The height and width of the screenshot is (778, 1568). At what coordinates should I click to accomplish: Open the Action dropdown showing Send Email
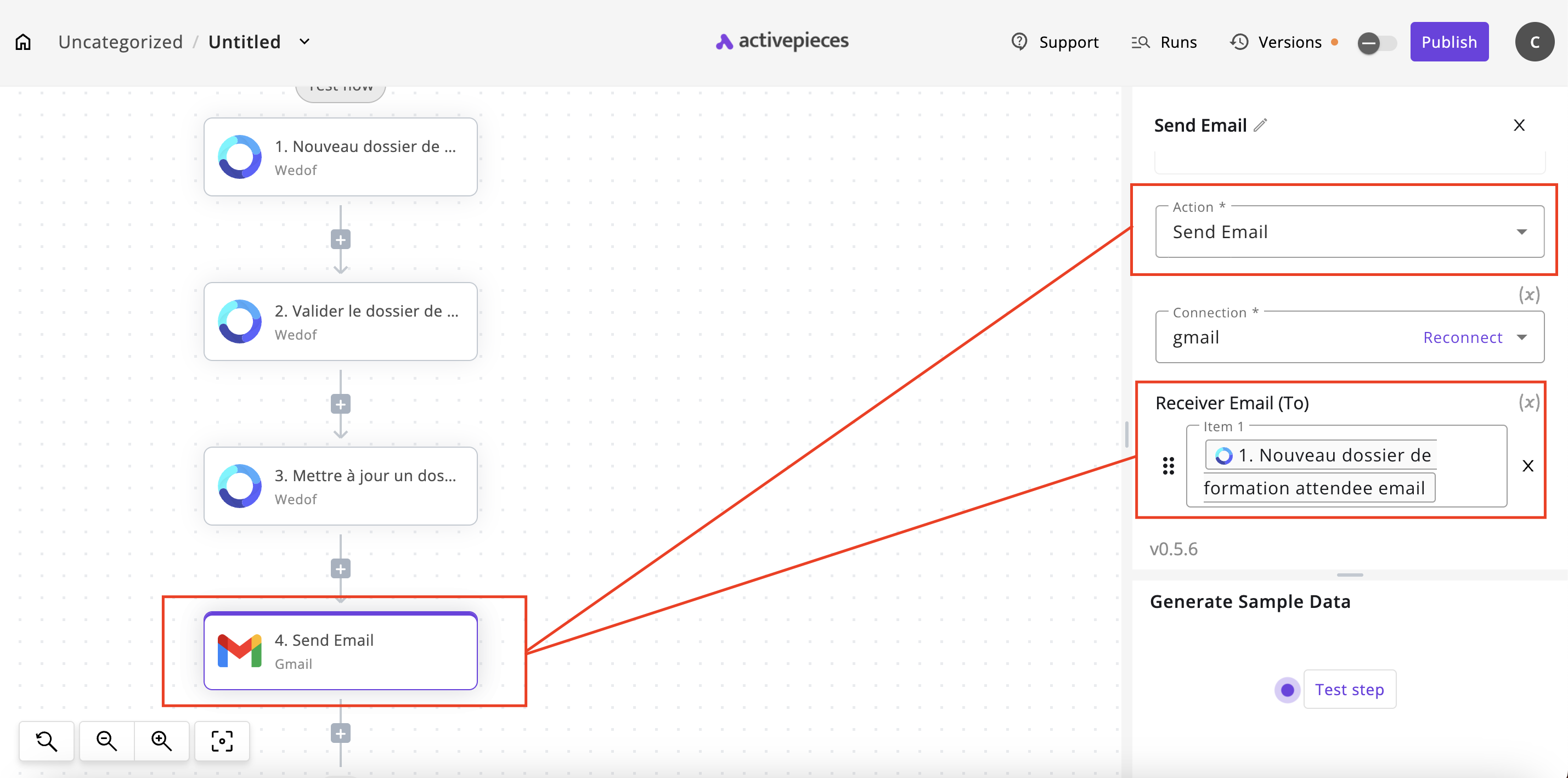[1349, 232]
